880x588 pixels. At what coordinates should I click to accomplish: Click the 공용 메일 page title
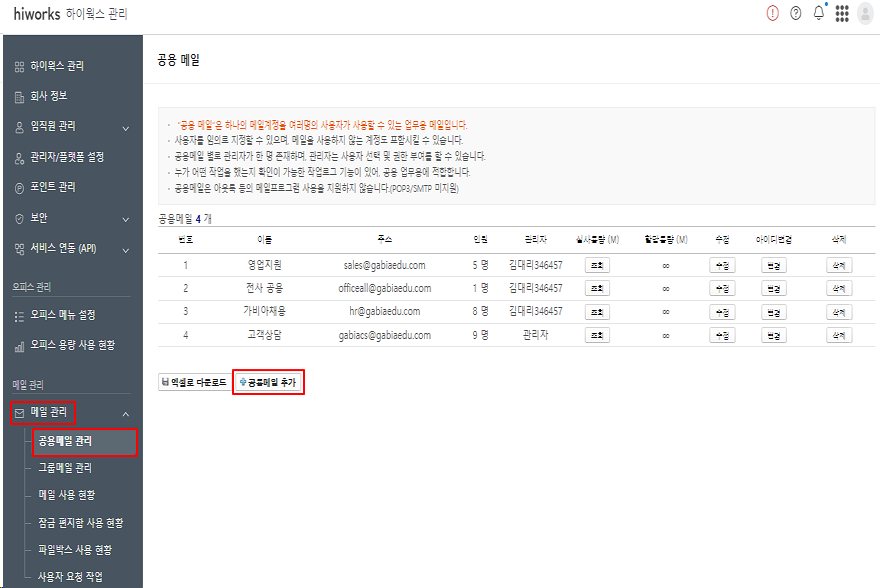[x=178, y=60]
